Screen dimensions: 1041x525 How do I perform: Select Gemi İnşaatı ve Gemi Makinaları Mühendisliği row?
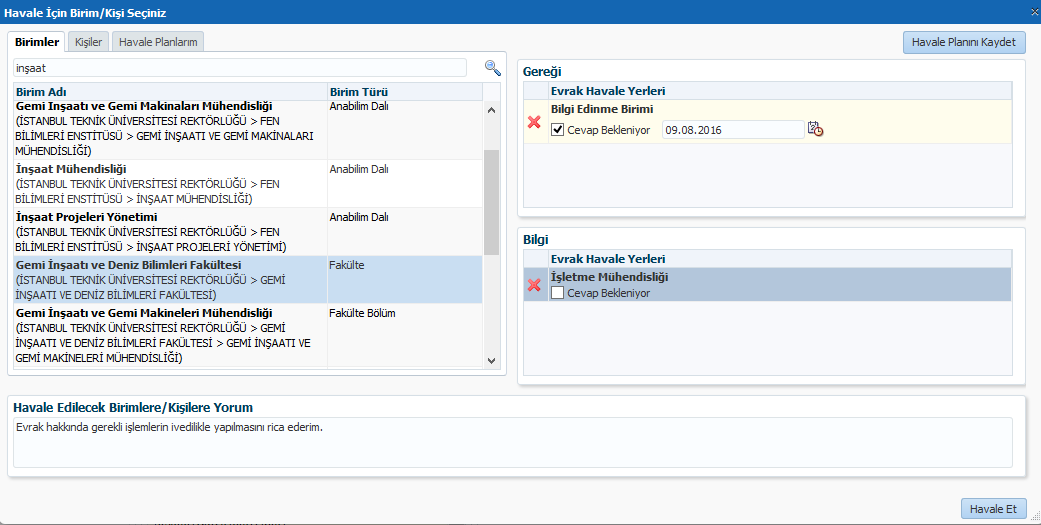[248, 130]
